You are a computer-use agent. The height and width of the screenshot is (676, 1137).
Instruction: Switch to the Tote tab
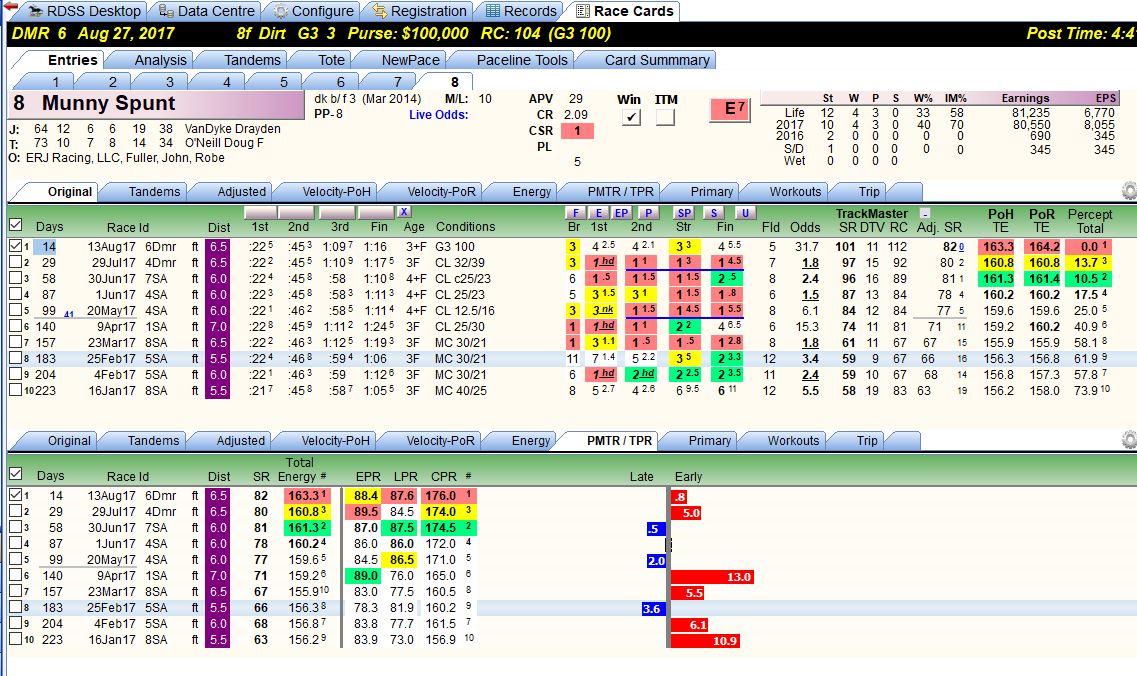tap(331, 60)
